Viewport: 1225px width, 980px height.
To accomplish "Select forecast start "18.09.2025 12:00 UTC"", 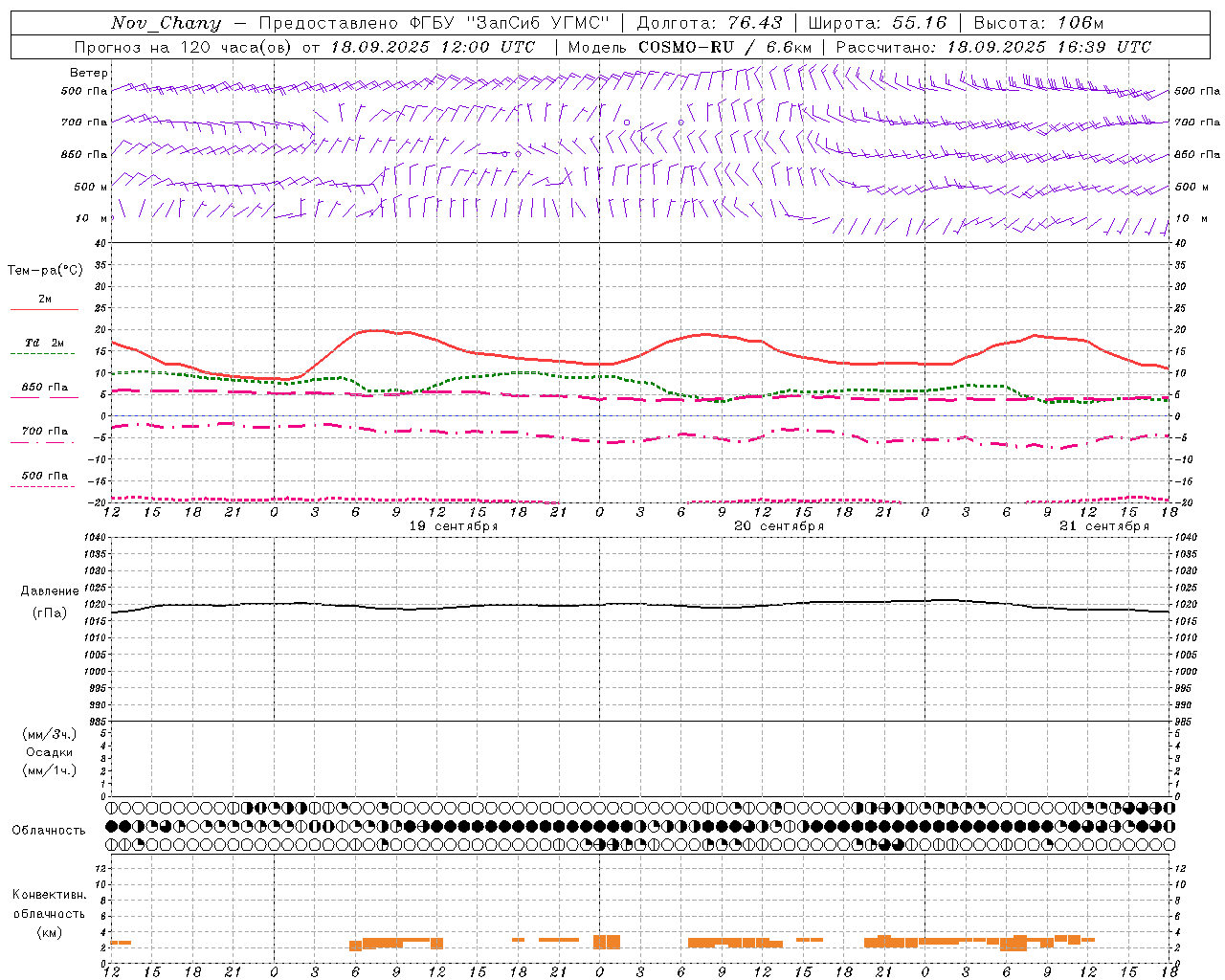I will [433, 47].
